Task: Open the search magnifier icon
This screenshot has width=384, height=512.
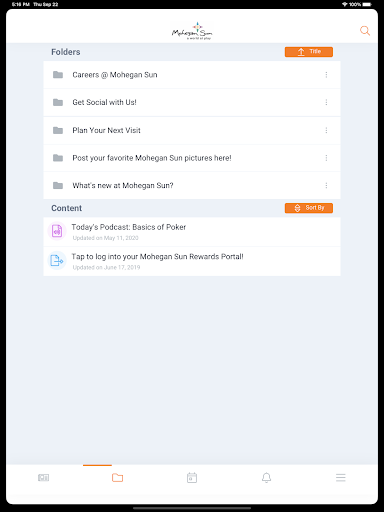Action: [365, 31]
